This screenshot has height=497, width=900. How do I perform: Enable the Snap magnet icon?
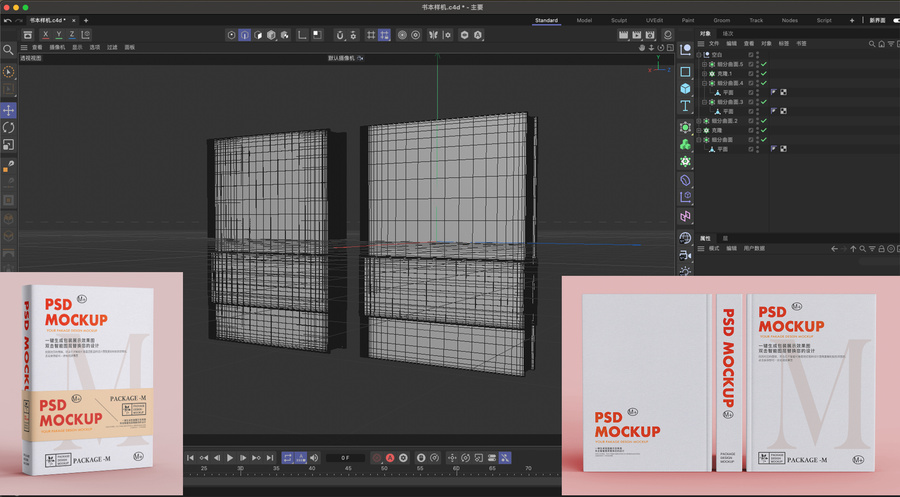(x=340, y=35)
